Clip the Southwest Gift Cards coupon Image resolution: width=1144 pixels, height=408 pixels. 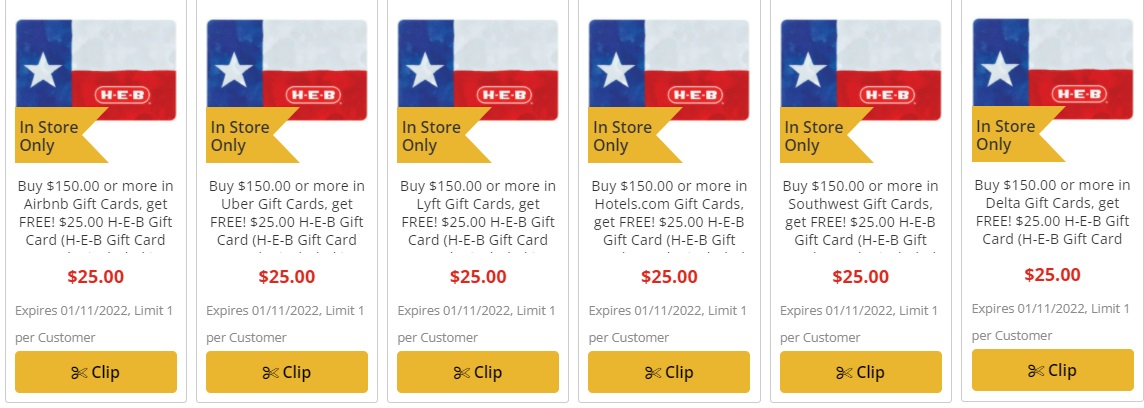861,372
